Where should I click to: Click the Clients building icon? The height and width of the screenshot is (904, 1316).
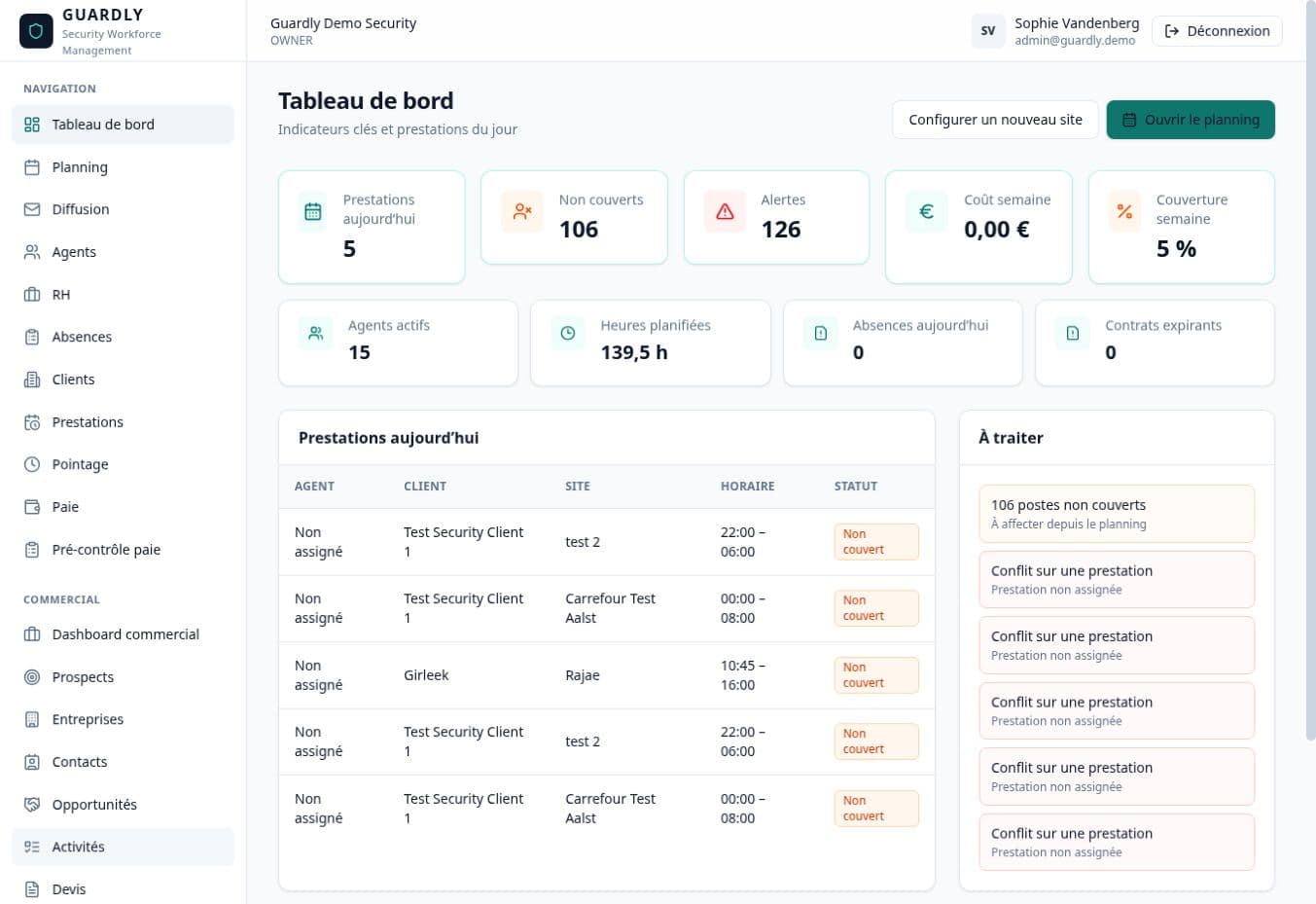(32, 380)
